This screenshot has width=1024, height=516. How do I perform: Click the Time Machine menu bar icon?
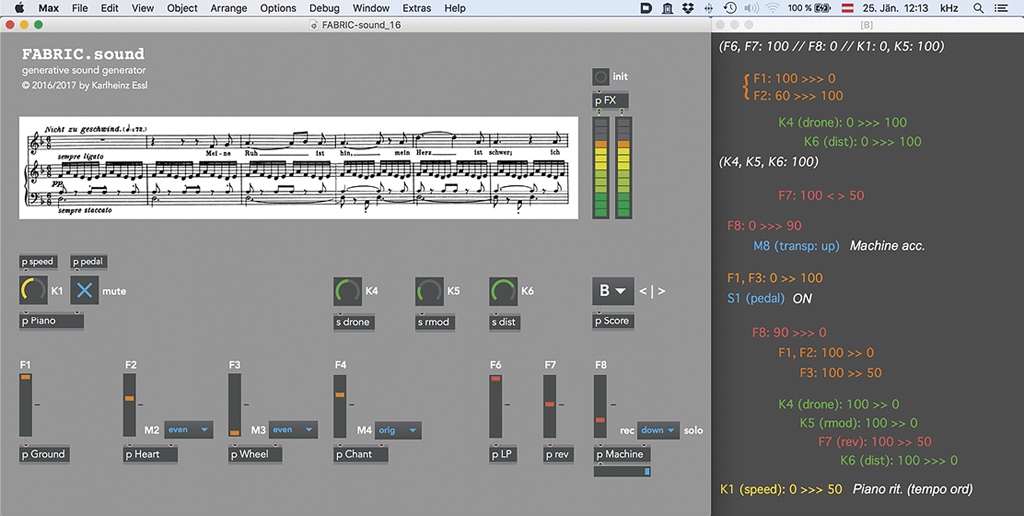730,8
